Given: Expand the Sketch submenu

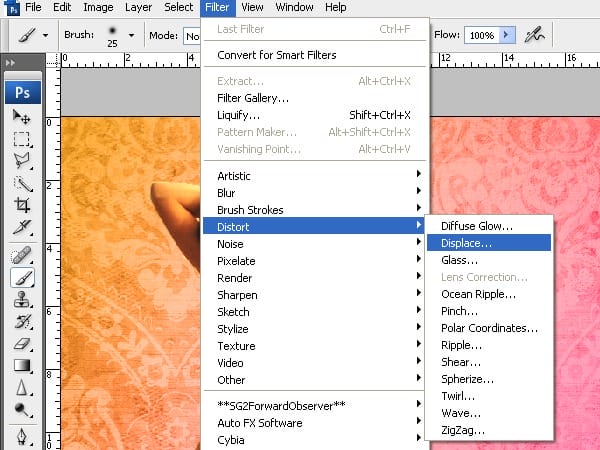Looking at the screenshot, I should coord(315,312).
